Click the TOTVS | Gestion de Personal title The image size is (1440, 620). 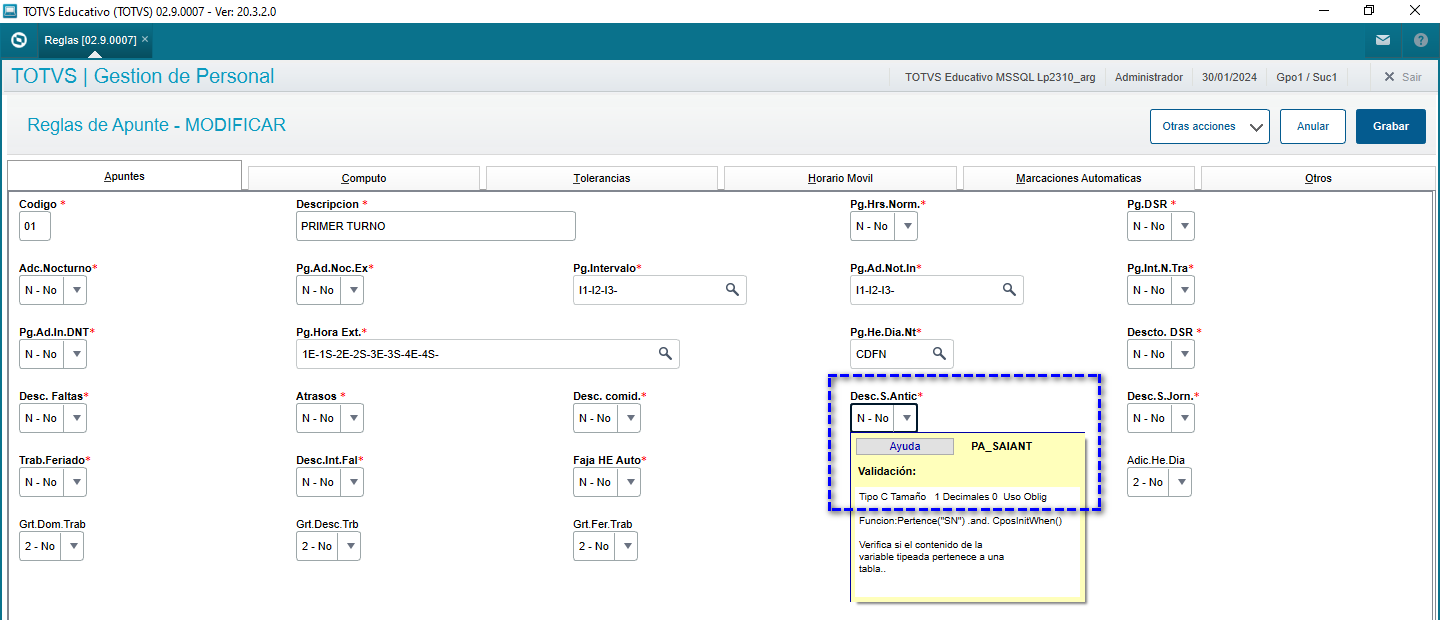click(143, 76)
